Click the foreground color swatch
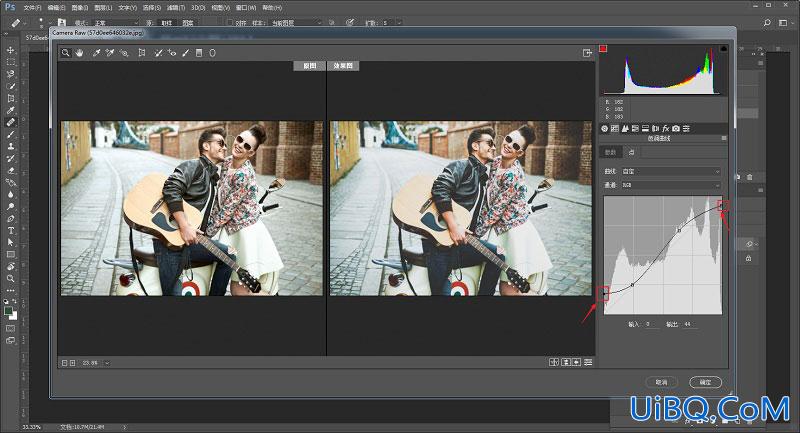 8,311
